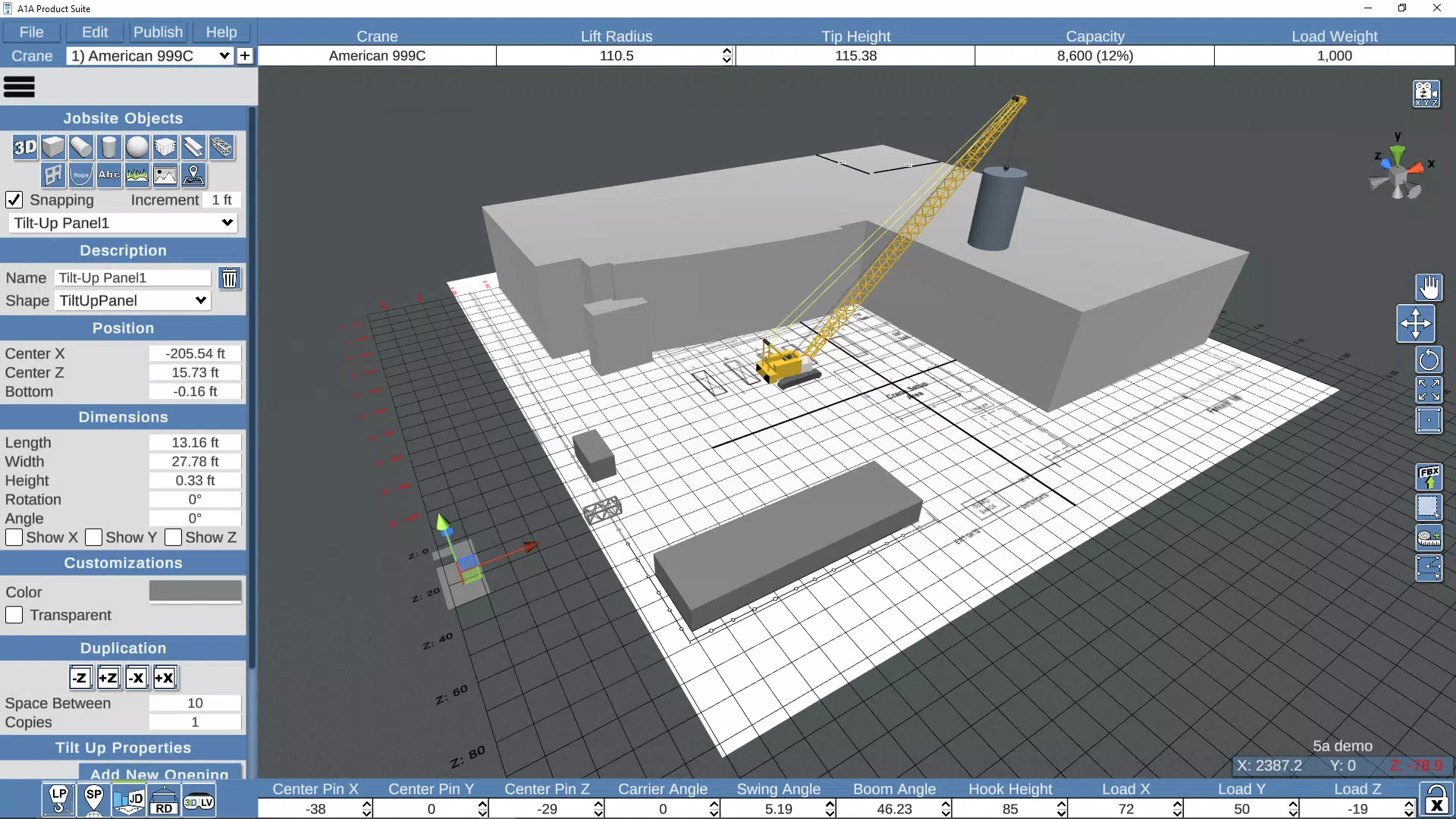Activate the move arrows tool
1456x819 pixels.
1416,324
